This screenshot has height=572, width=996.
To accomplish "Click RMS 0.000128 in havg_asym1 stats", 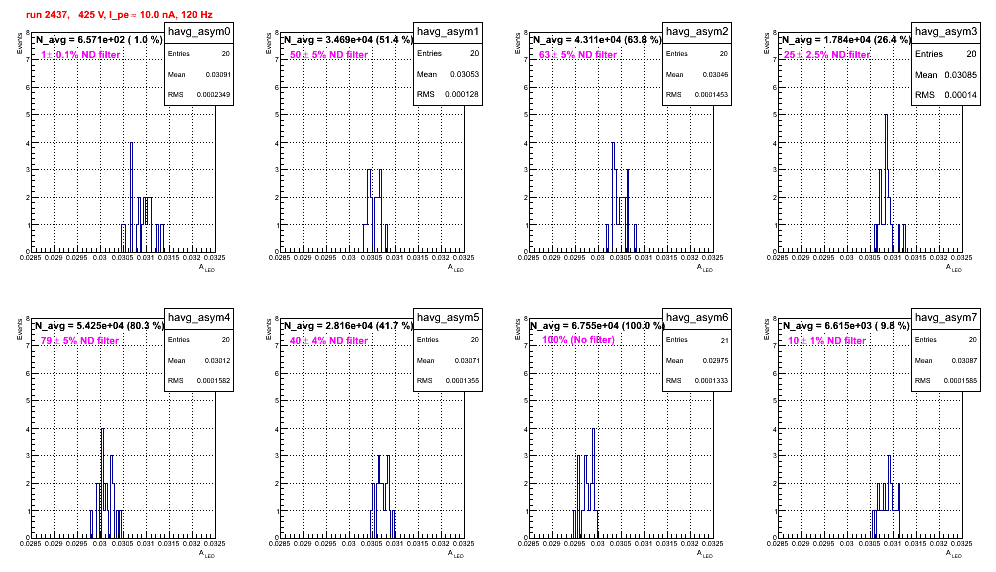I will click(x=448, y=94).
